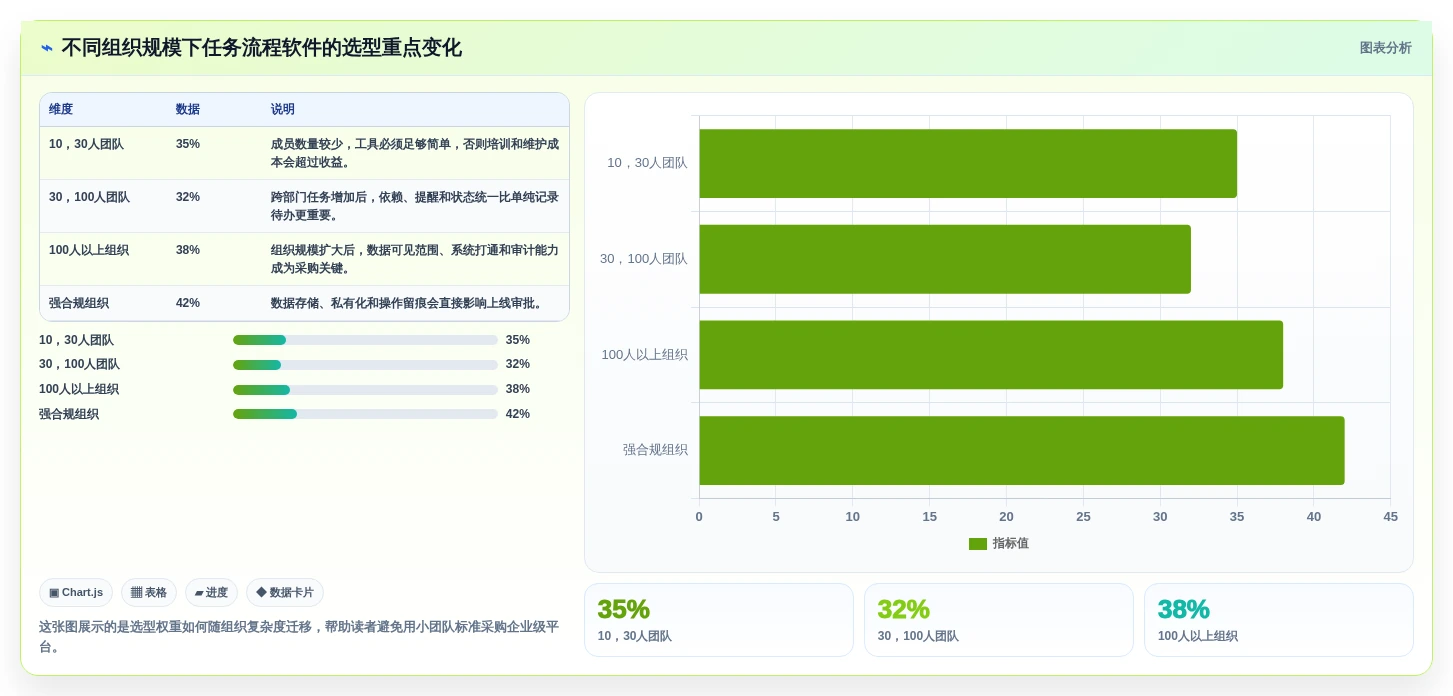Click the 10，30人团队 chart bar
The image size is (1453, 696).
pyautogui.click(x=968, y=163)
